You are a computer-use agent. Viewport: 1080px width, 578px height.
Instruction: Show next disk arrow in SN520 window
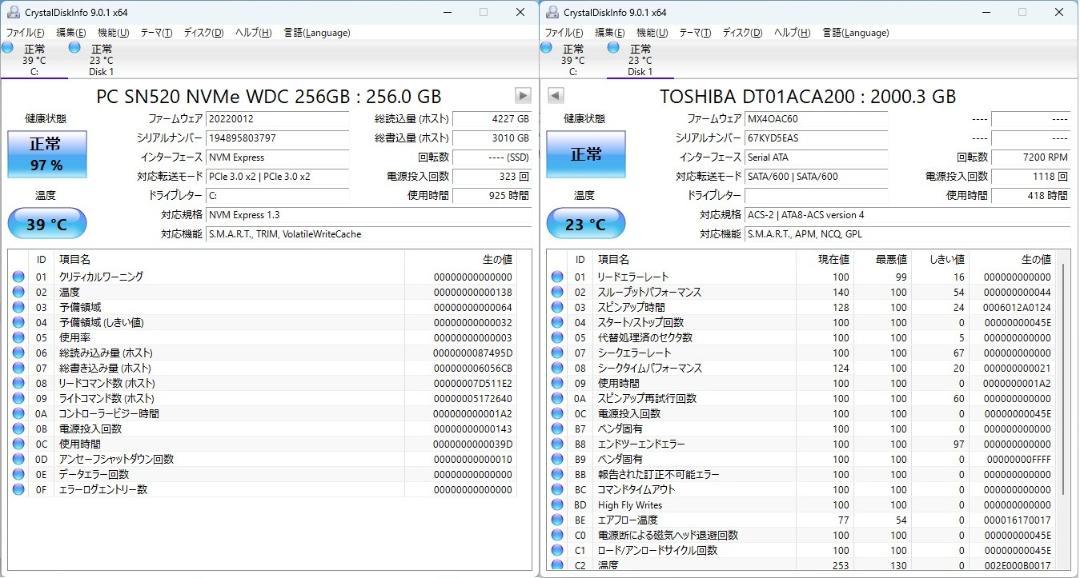523,96
